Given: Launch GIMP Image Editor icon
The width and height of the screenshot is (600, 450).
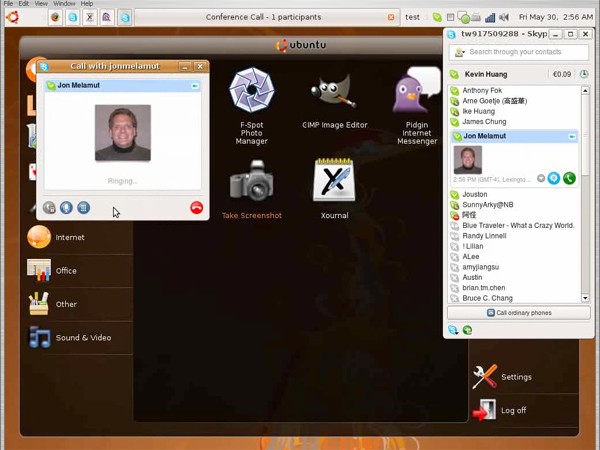Looking at the screenshot, I should click(334, 93).
